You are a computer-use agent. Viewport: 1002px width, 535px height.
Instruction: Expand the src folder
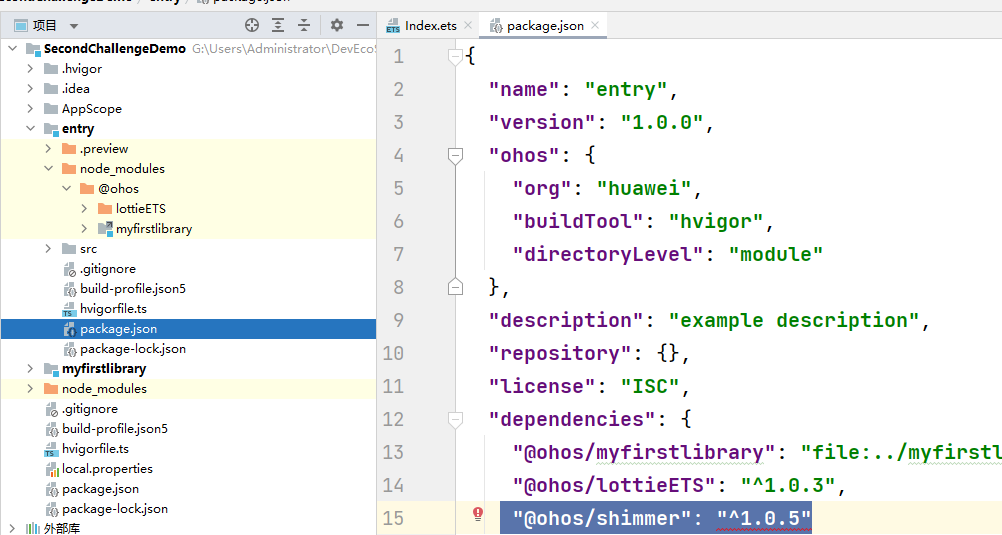coord(48,249)
